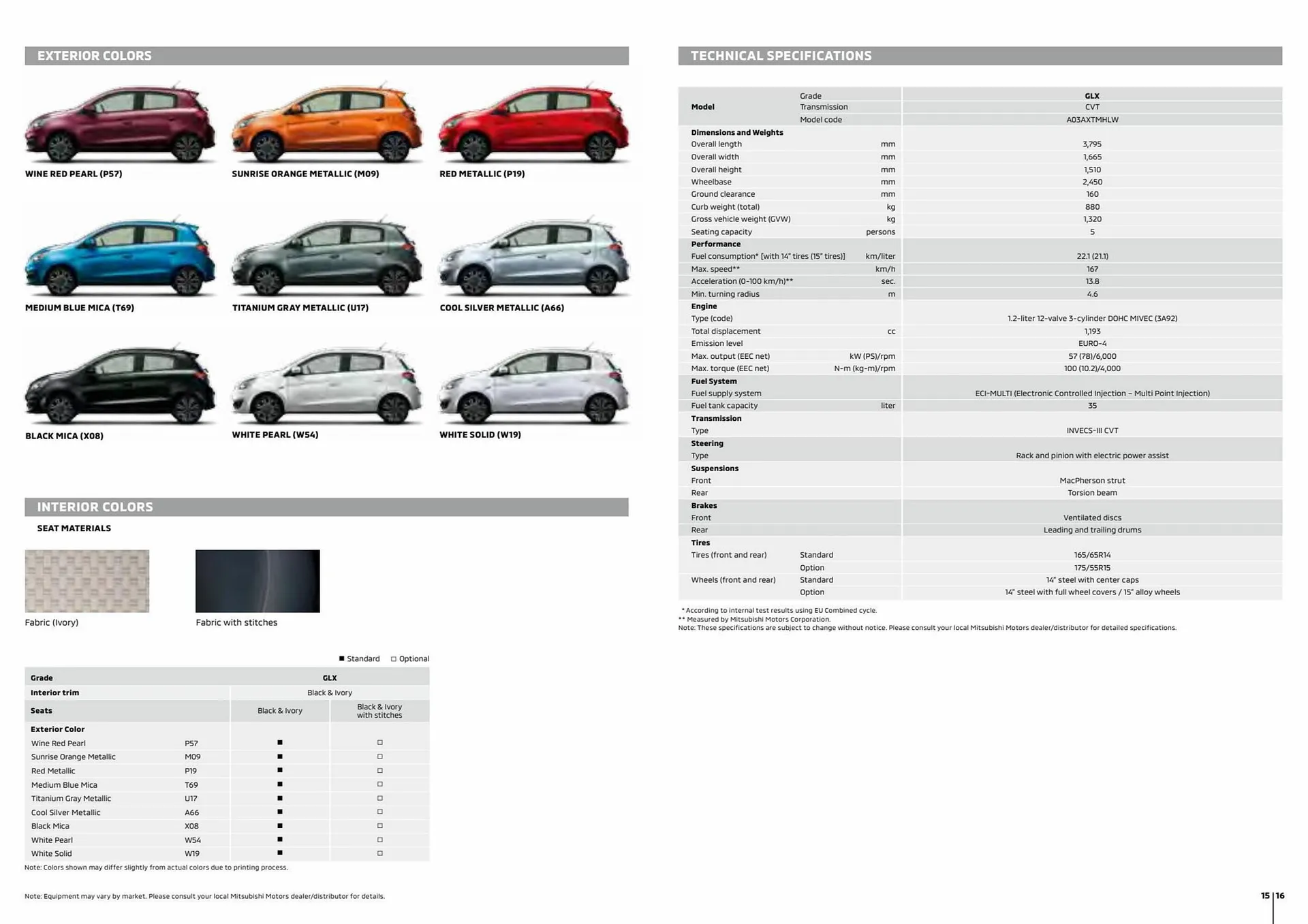The image size is (1308, 924).
Task: Click the filled Standard legend square
Action: 341,658
